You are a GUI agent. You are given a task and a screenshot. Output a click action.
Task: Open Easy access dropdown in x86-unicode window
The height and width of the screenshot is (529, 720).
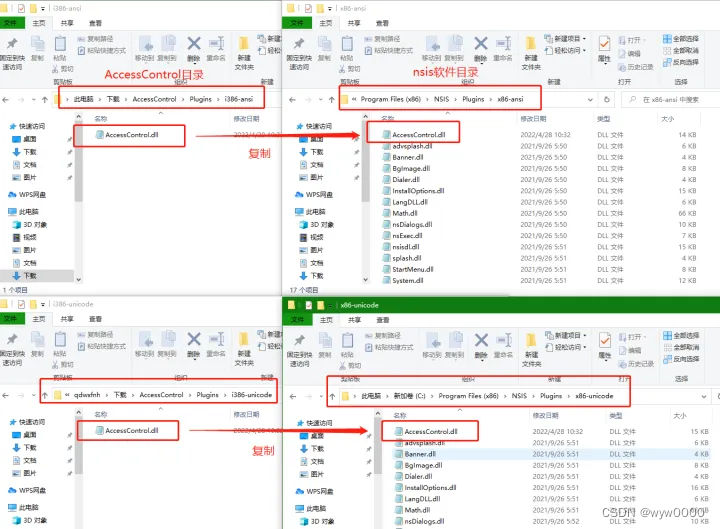tap(566, 347)
